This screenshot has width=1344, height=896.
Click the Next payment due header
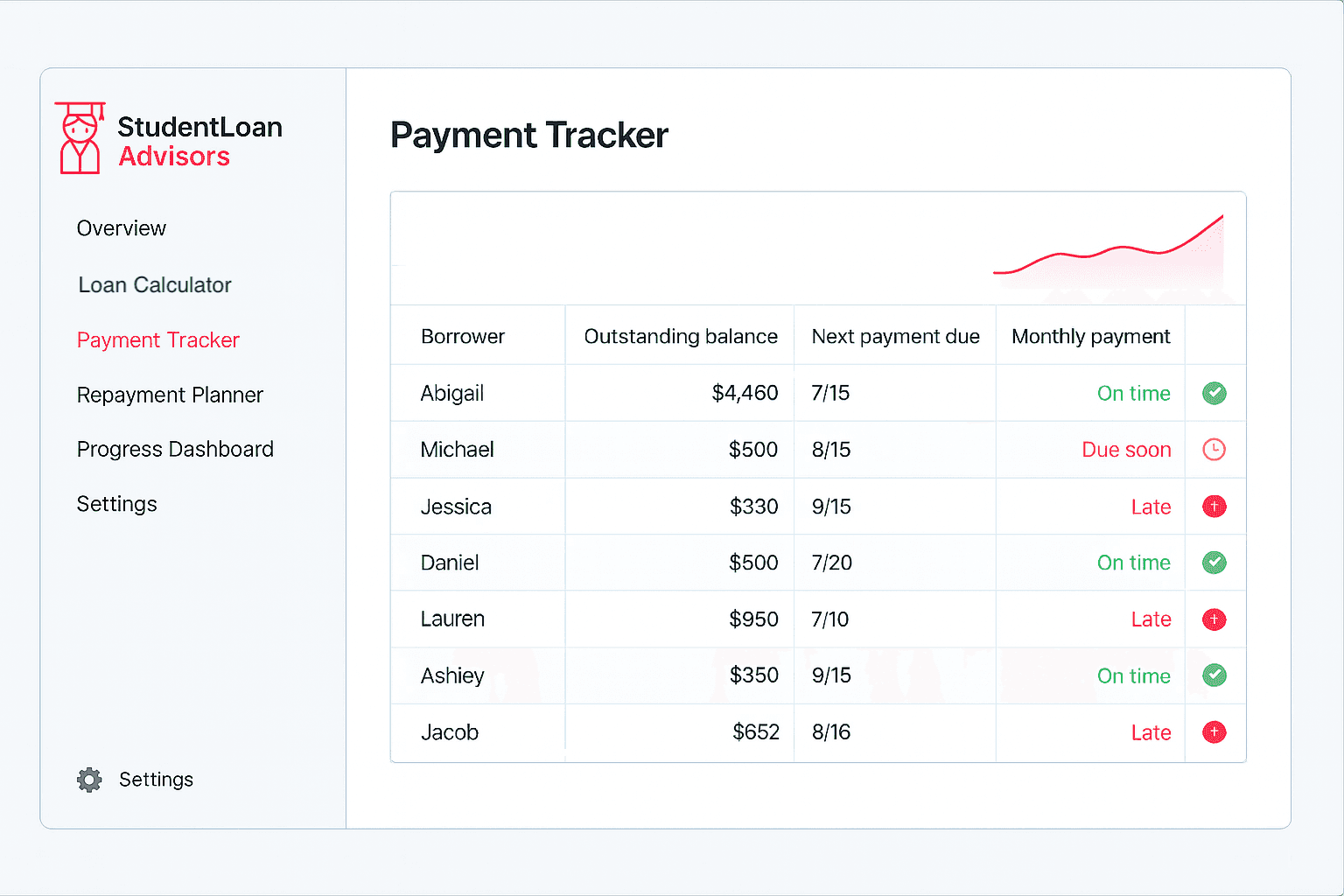pos(895,337)
